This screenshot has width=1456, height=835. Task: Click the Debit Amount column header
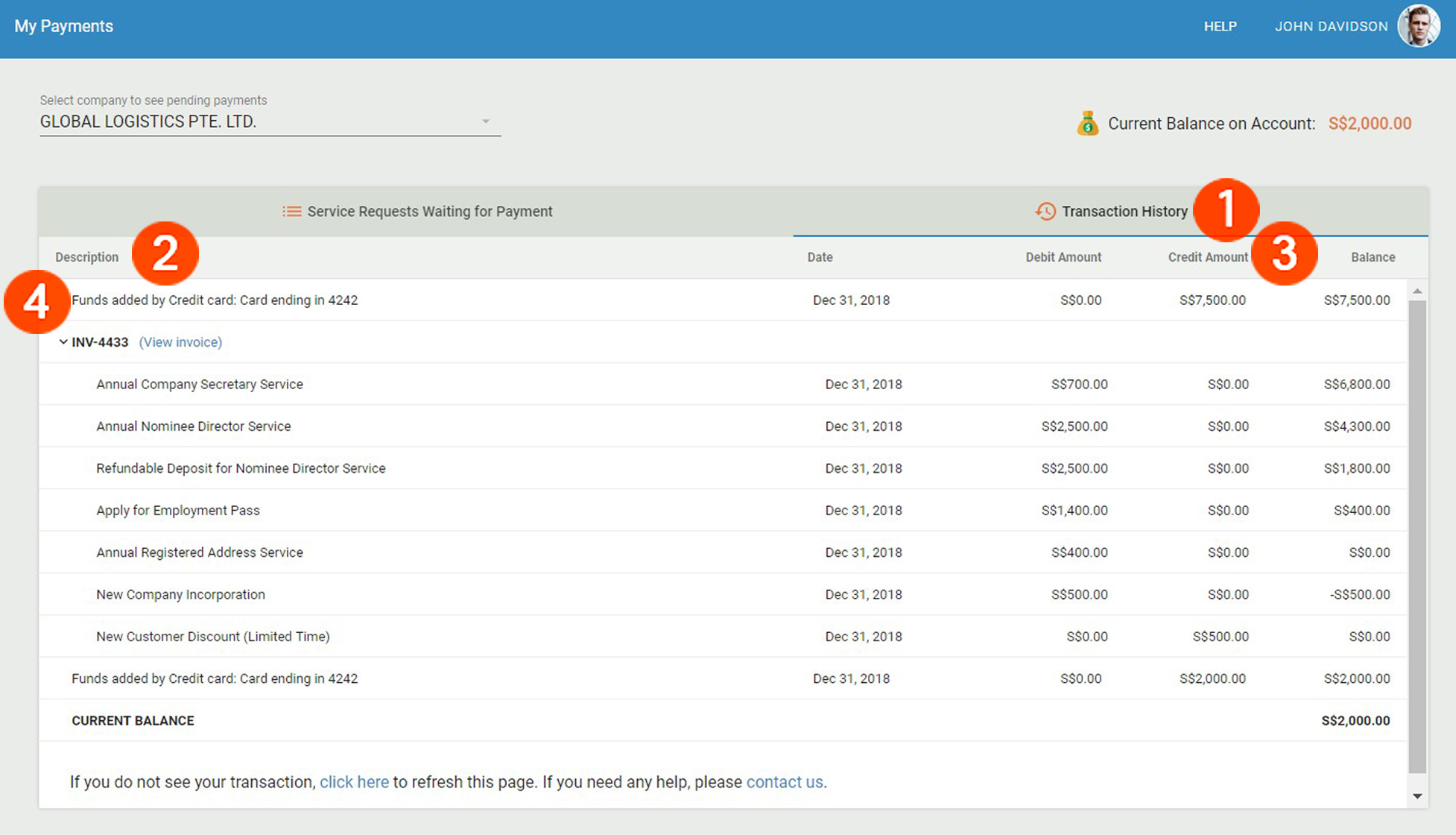(1063, 256)
